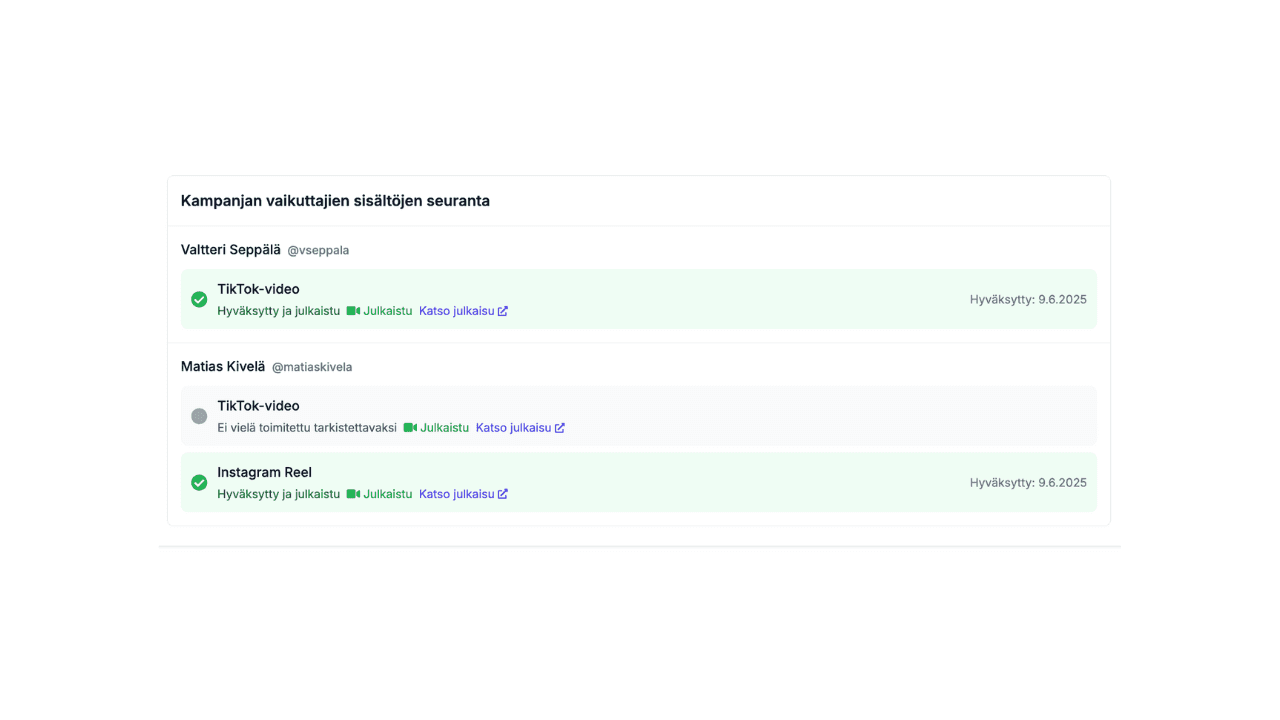Click TikTok-video title under Valtteri Seppälä

(258, 289)
